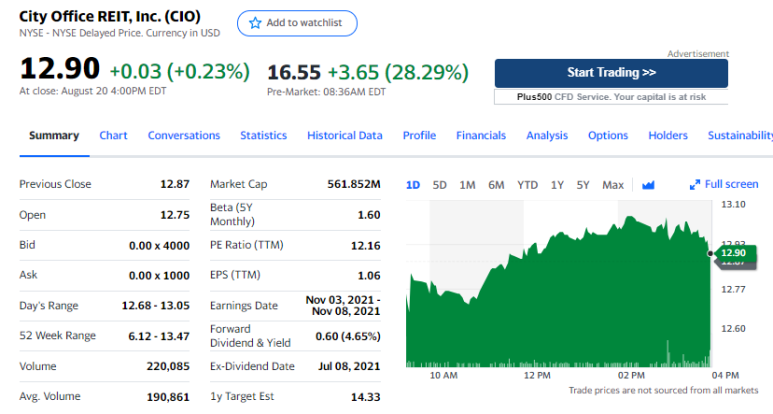773x414 pixels.
Task: Click the City Office REIT, Inc. (CIO) heading
Action: point(110,16)
